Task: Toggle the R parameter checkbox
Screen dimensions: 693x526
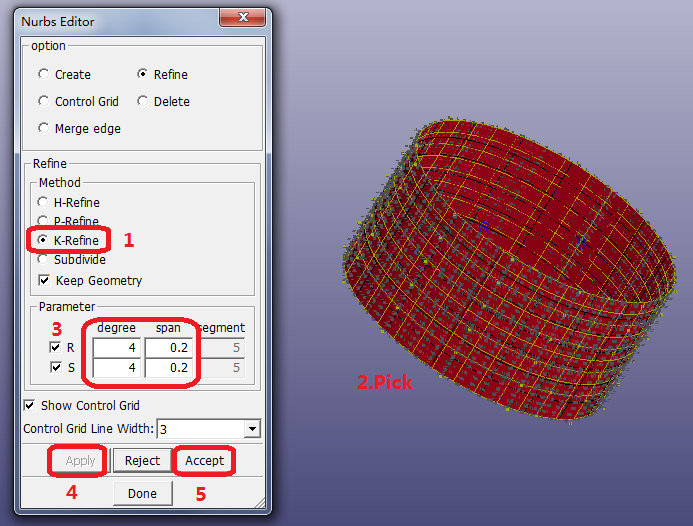Action: pyautogui.click(x=57, y=348)
